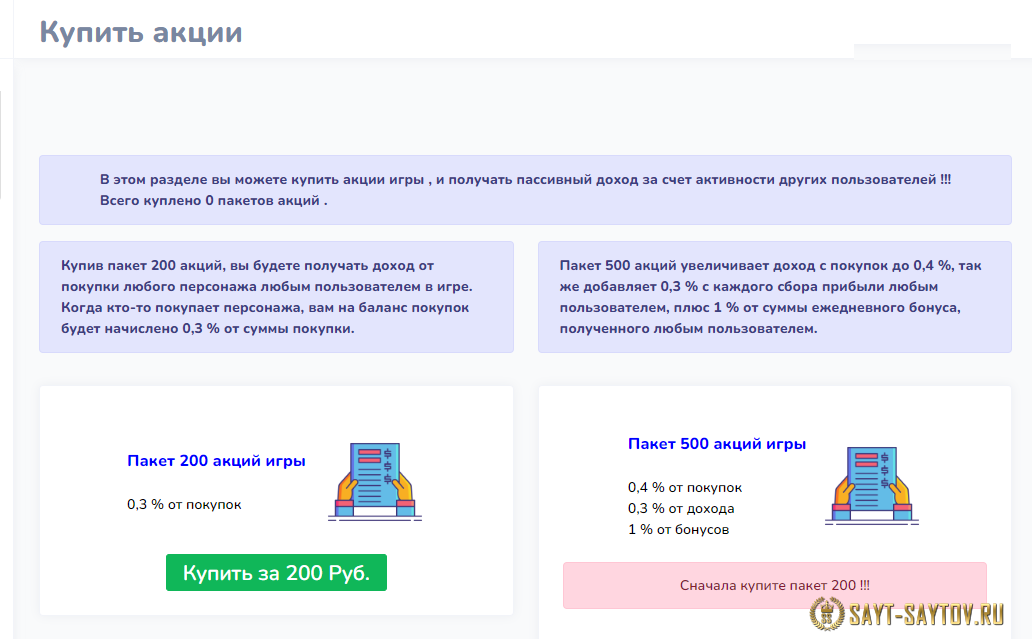Click the narrow sidebar strip at the left edge
Screen dimensions: 1032x639
point(5,145)
